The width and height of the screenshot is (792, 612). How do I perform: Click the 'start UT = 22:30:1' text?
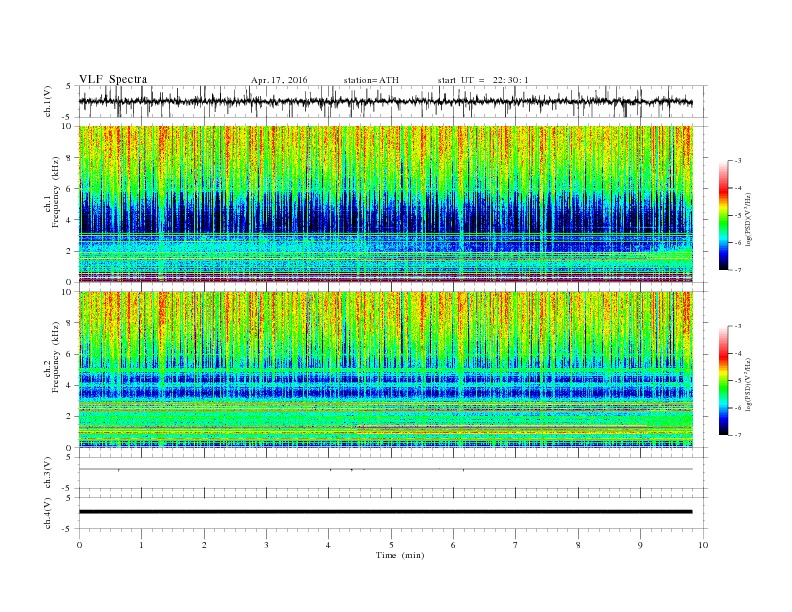483,80
